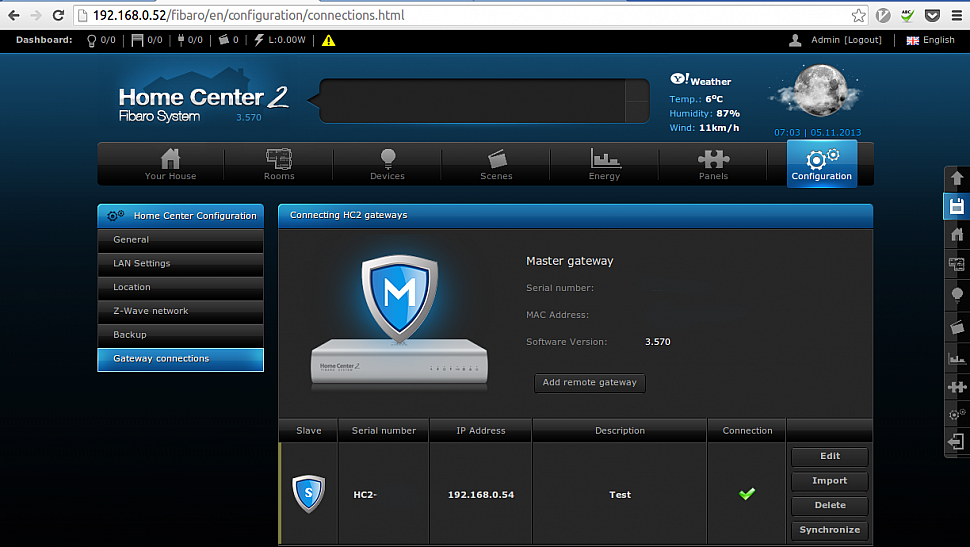Open the Your House tab
The height and width of the screenshot is (547, 970).
click(x=170, y=164)
